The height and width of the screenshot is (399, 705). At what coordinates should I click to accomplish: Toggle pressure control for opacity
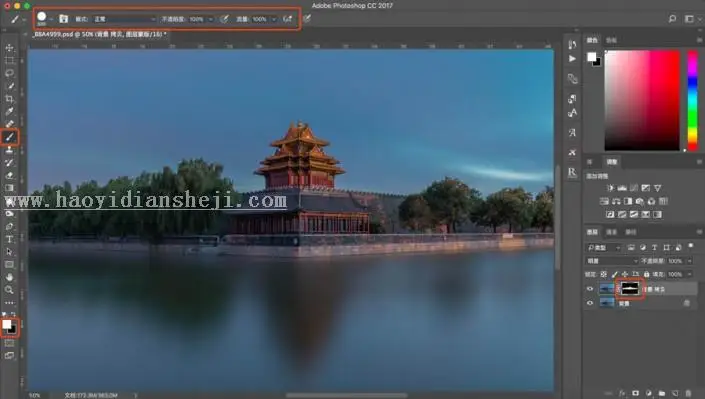tap(224, 19)
